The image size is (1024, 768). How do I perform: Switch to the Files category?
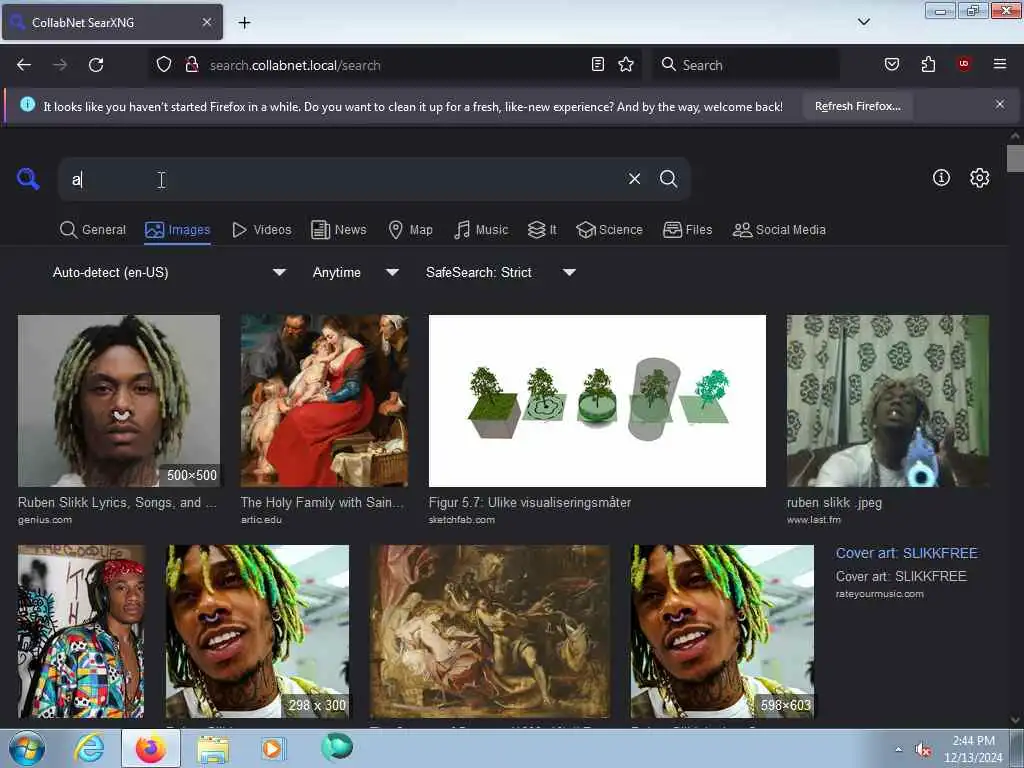(x=687, y=230)
